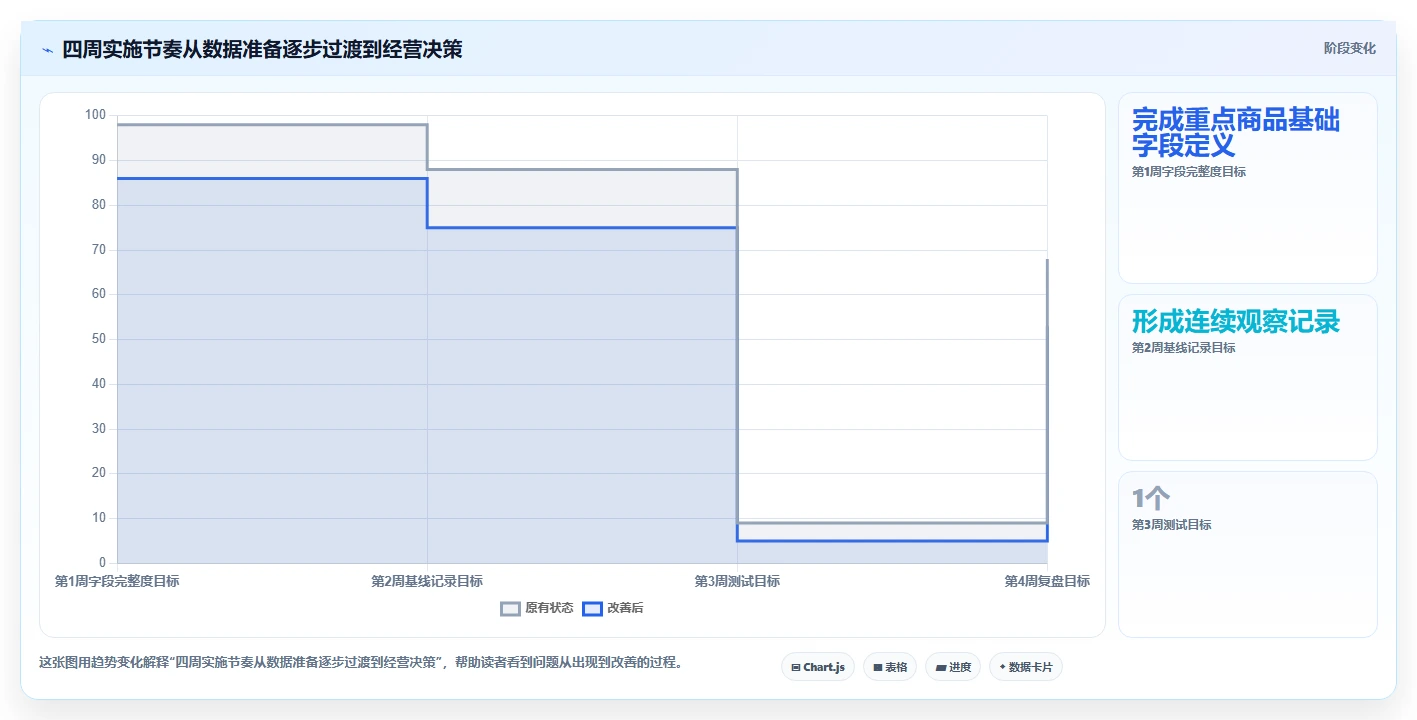Toggle the 原有状态 legend item
1417x720 pixels.
click(x=537, y=608)
